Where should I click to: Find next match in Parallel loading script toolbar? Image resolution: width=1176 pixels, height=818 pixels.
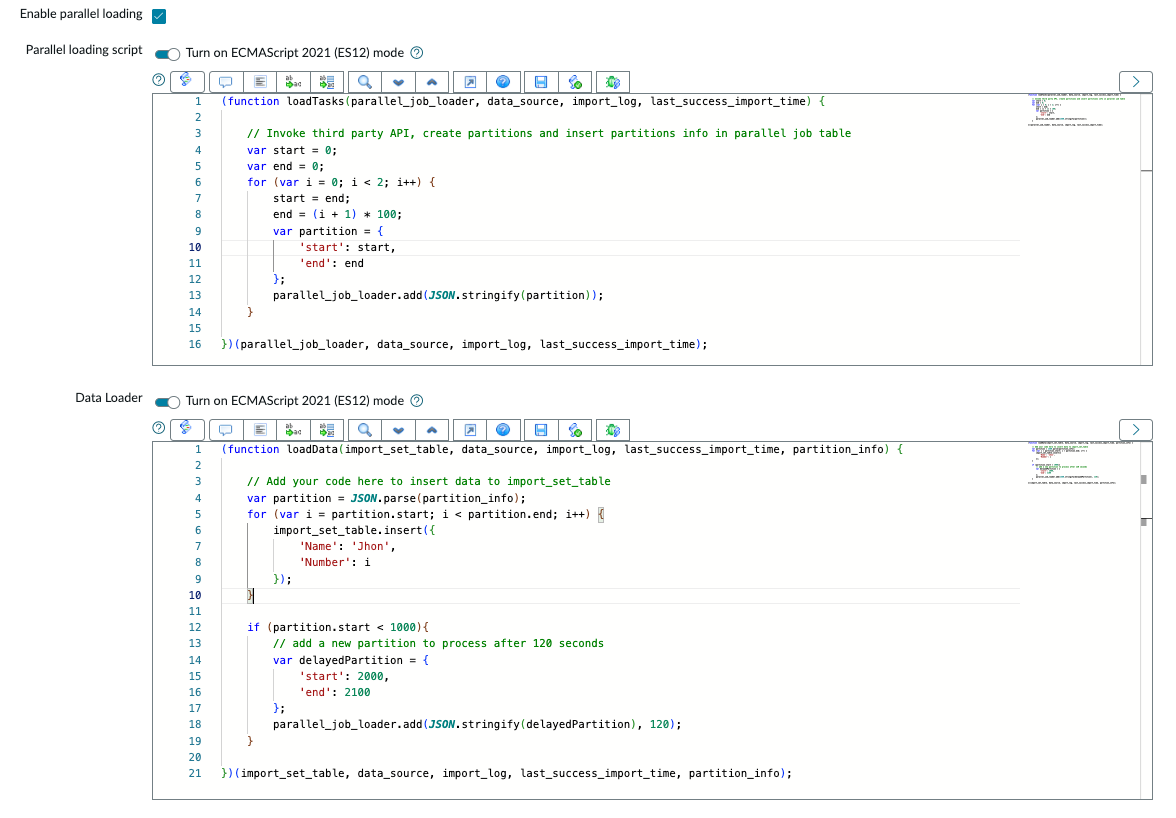pos(398,82)
